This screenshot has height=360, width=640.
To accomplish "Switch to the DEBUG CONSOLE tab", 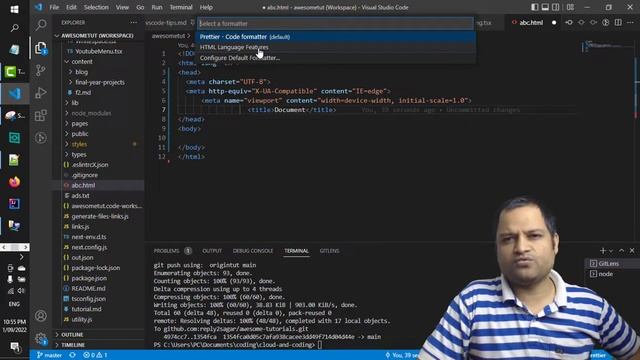I will click(253, 251).
